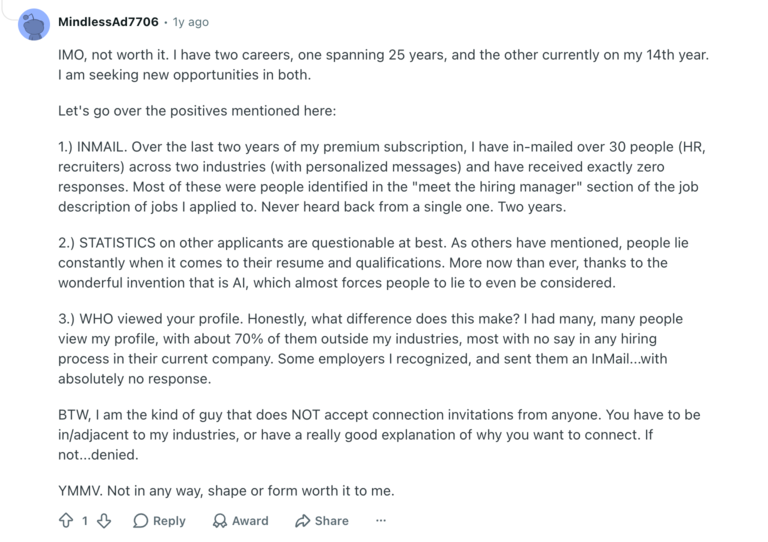Viewport: 768px width, 542px height.
Task: Click the "1y ago" timestamp link
Action: (x=191, y=23)
